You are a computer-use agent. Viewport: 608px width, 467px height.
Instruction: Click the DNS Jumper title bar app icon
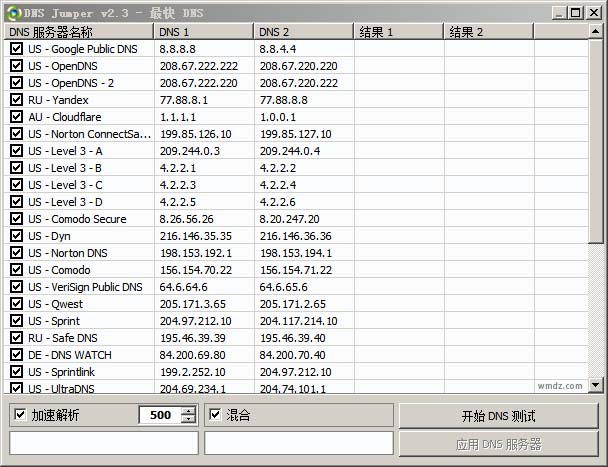pos(14,13)
